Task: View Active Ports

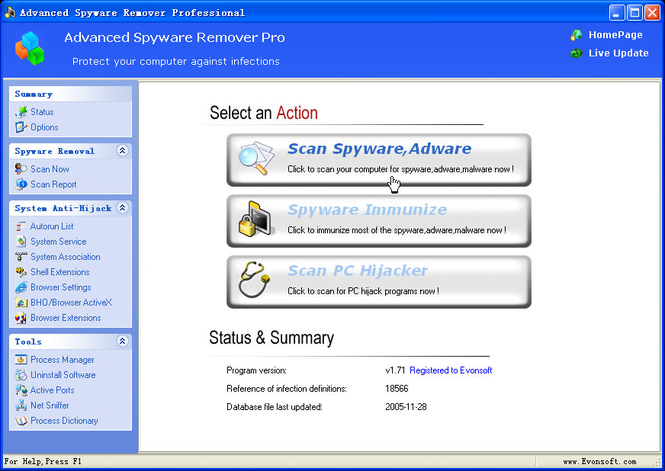Action: [52, 390]
